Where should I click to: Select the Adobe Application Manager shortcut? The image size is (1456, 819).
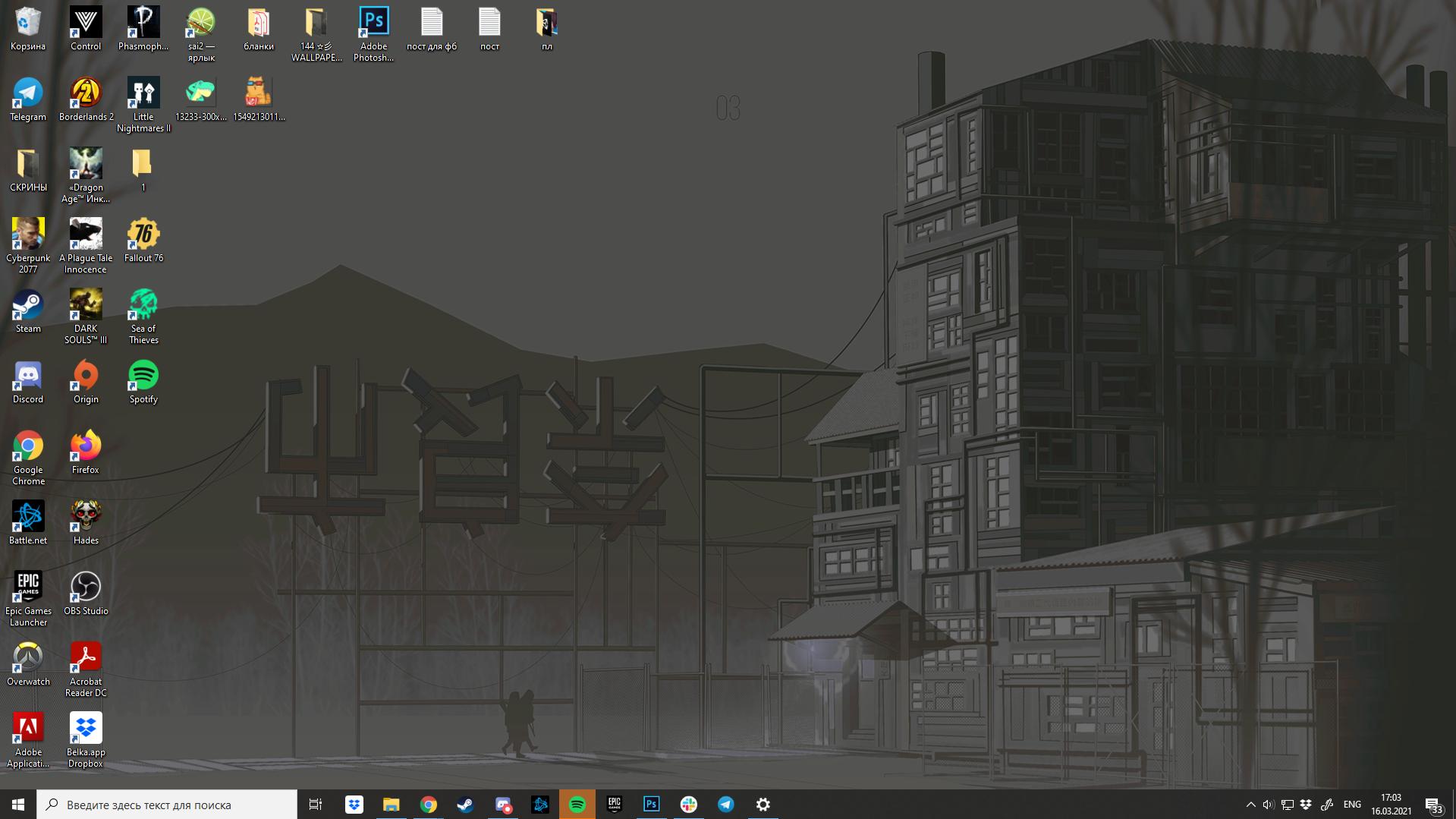(28, 741)
